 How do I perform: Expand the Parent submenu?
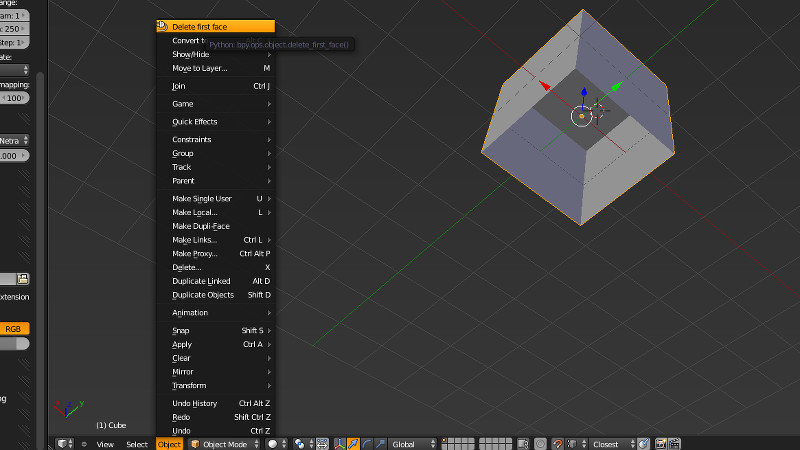215,181
